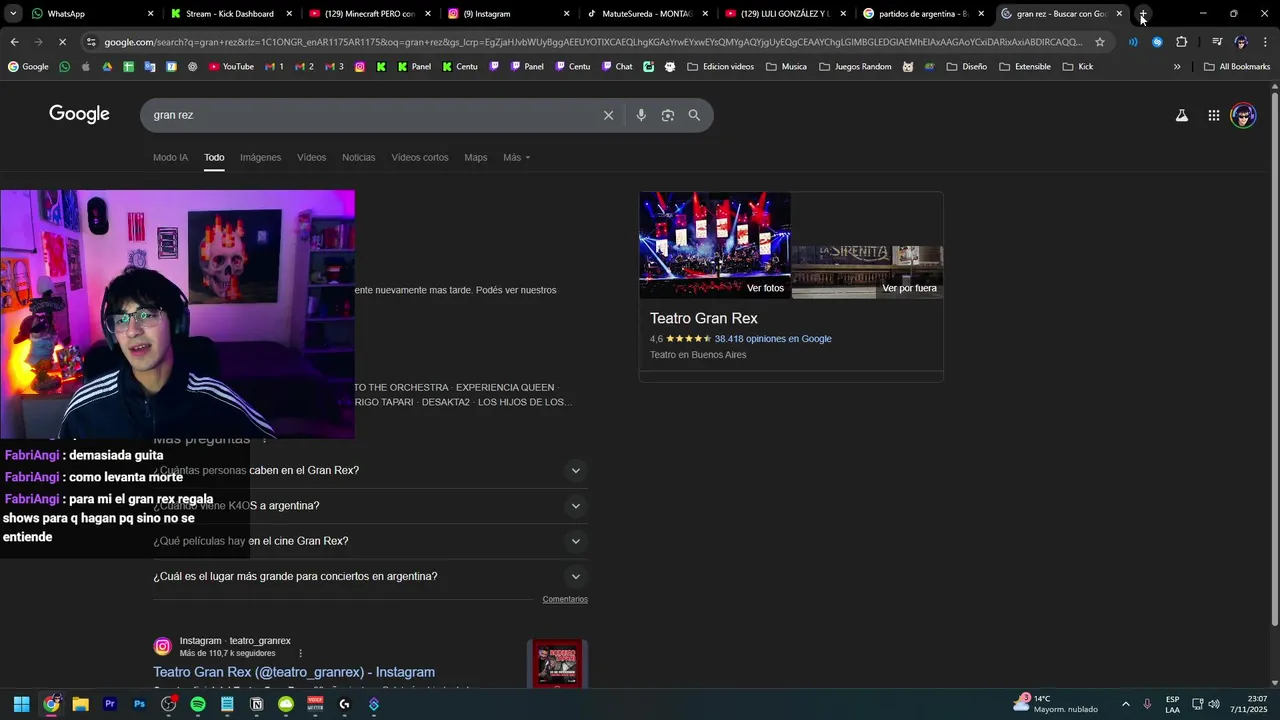Open Teatro Gran Rex Instagram result link

pyautogui.click(x=294, y=672)
